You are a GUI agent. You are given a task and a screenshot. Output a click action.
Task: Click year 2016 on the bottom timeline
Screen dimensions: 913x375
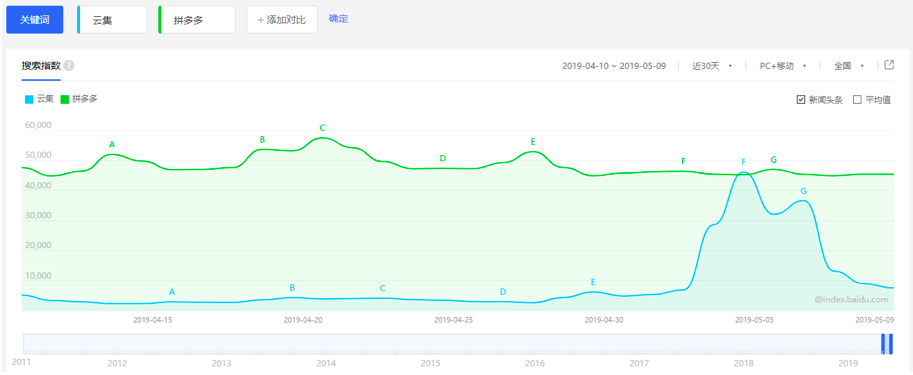point(534,363)
